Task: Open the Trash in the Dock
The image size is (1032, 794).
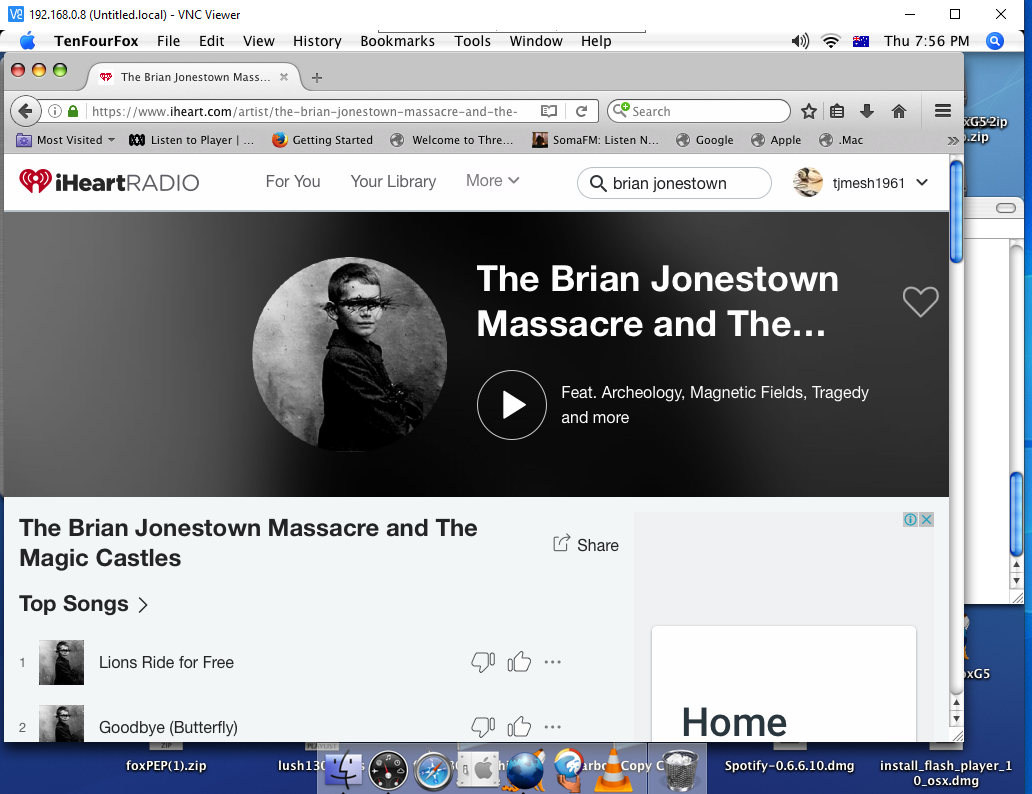Action: pos(679,769)
